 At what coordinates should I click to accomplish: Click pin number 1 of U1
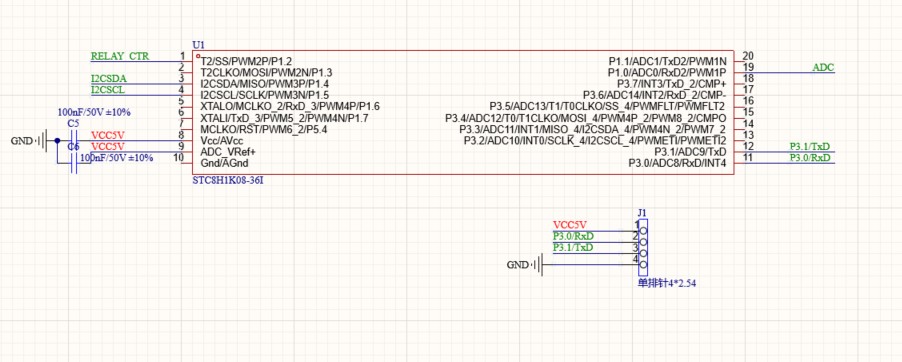182,56
